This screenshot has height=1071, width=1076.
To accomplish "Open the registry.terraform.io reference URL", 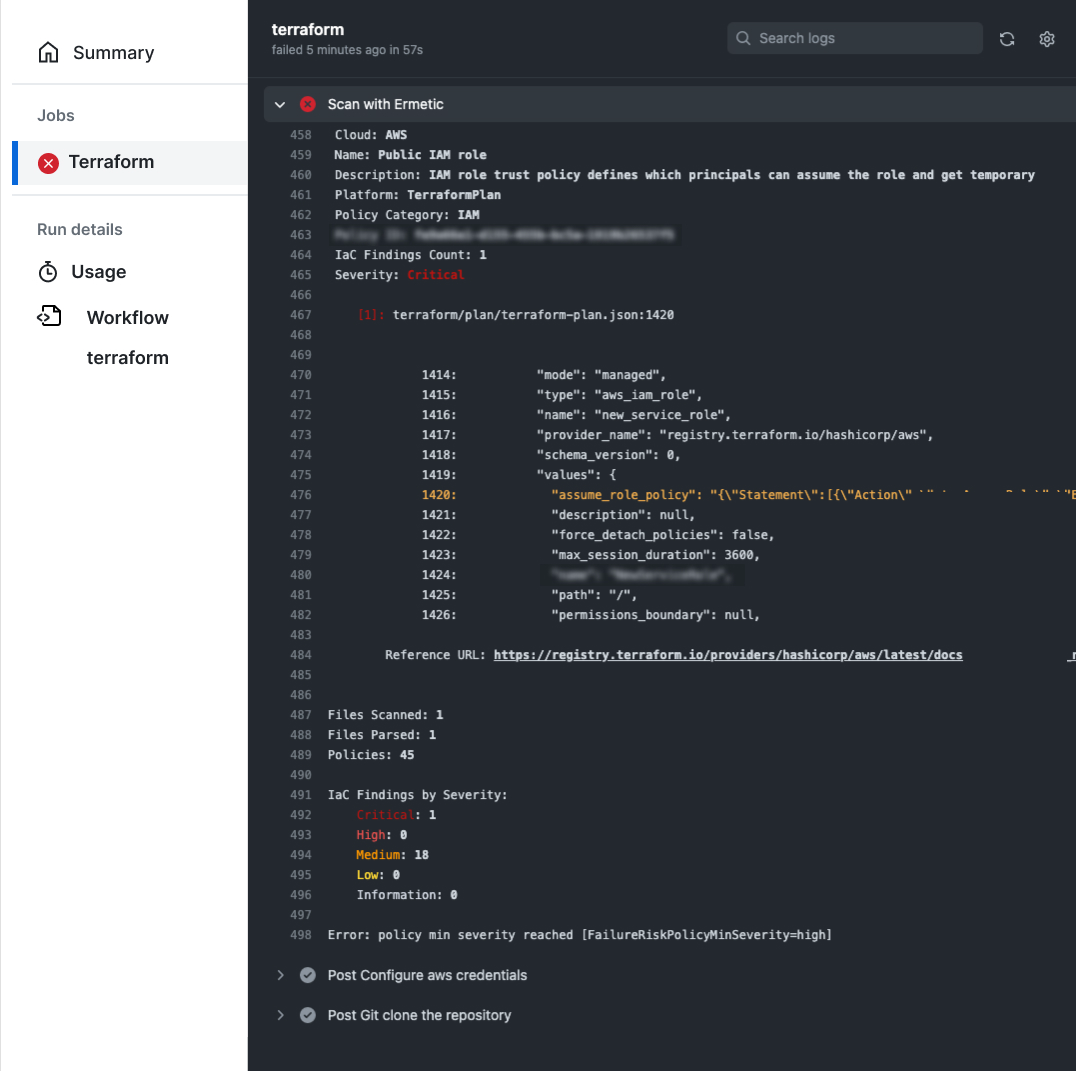I will coord(727,655).
